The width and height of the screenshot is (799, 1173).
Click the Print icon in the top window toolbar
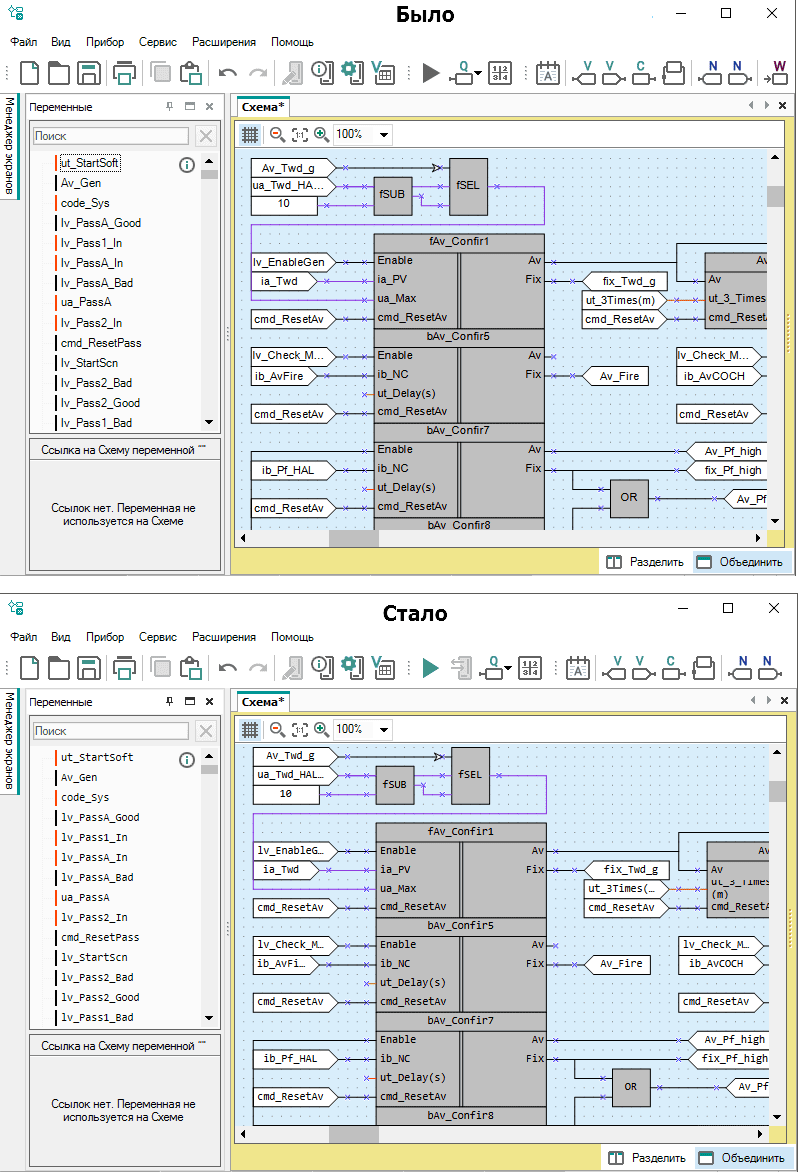125,73
